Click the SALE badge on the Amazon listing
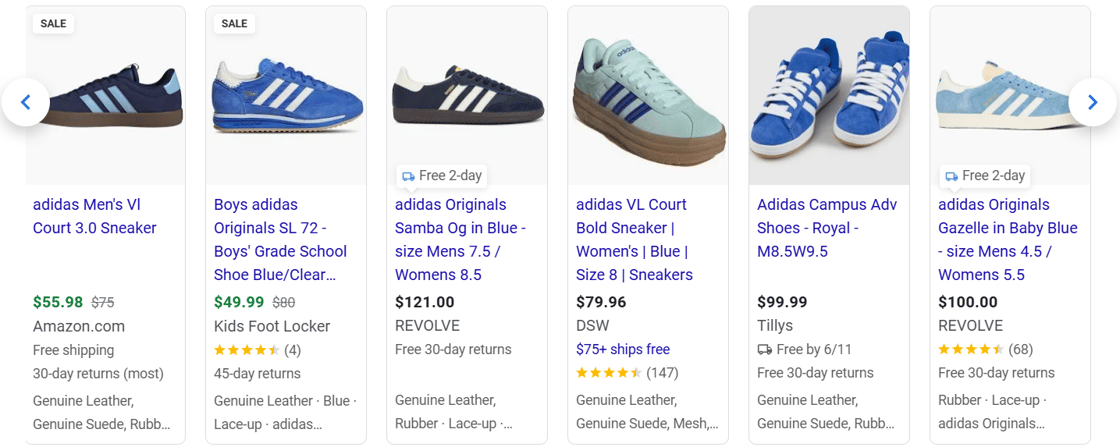Viewport: 1120px width, 447px height. click(54, 24)
